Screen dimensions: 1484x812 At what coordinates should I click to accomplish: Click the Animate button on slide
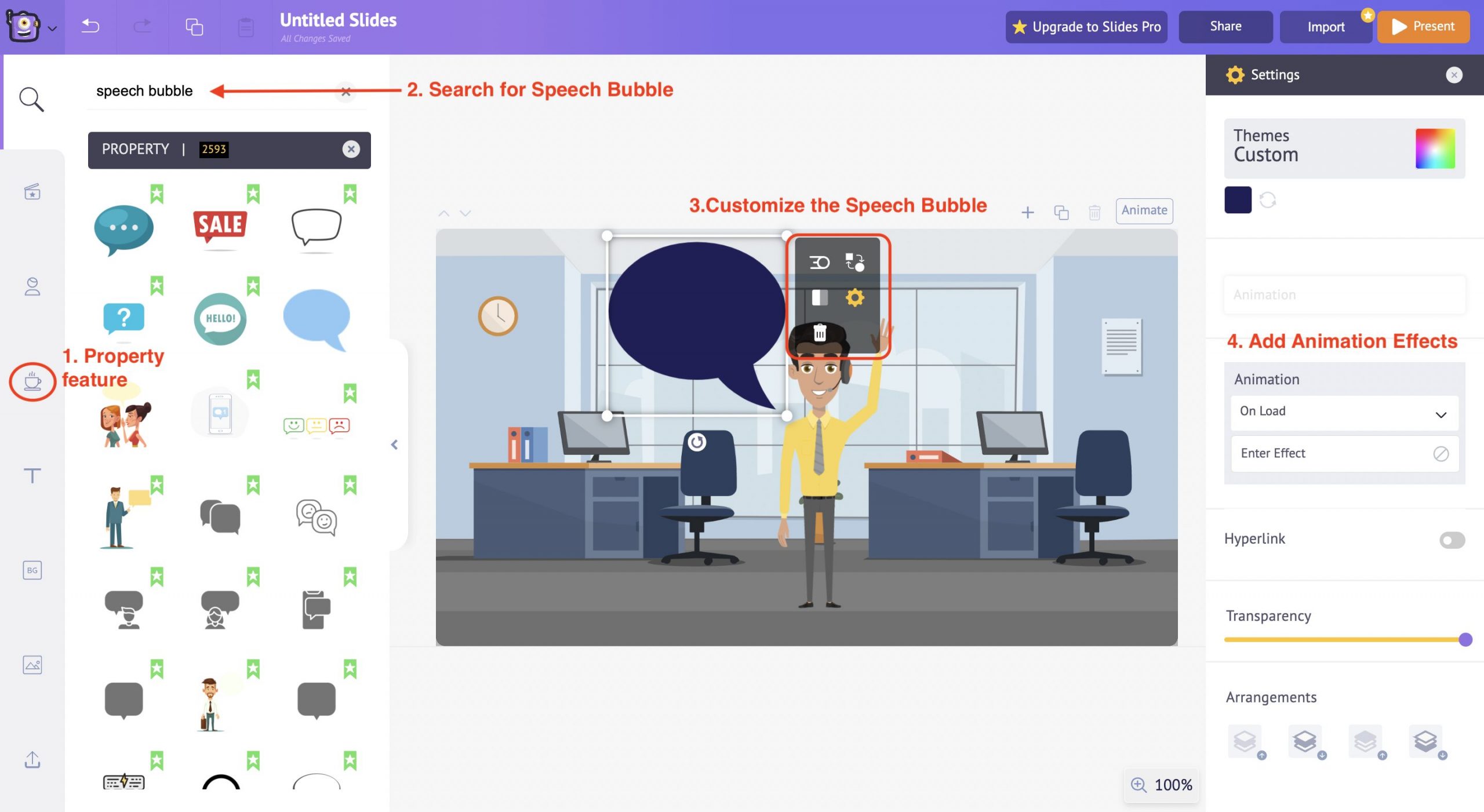coord(1144,210)
